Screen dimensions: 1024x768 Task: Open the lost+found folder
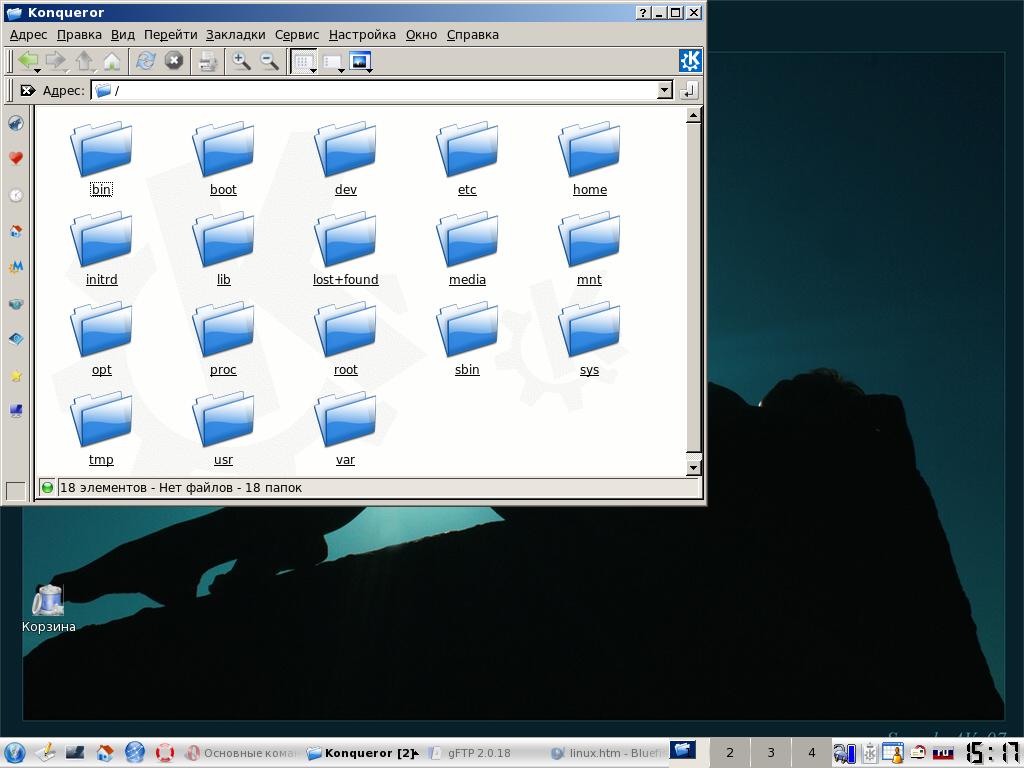point(345,249)
